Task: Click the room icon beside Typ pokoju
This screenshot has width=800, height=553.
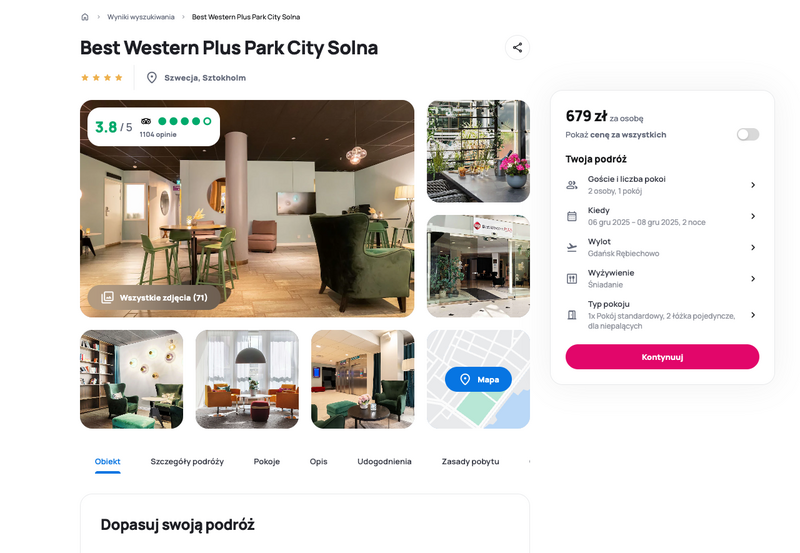Action: tap(572, 315)
